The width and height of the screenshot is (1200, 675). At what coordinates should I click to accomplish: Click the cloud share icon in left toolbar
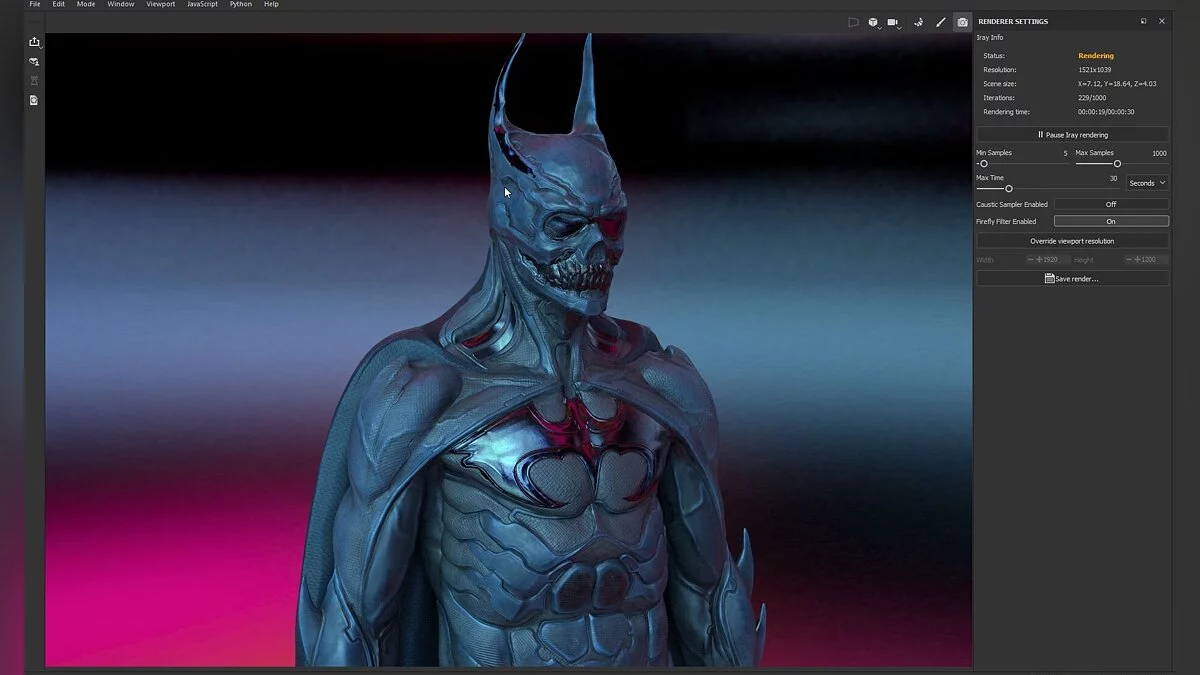pos(34,62)
